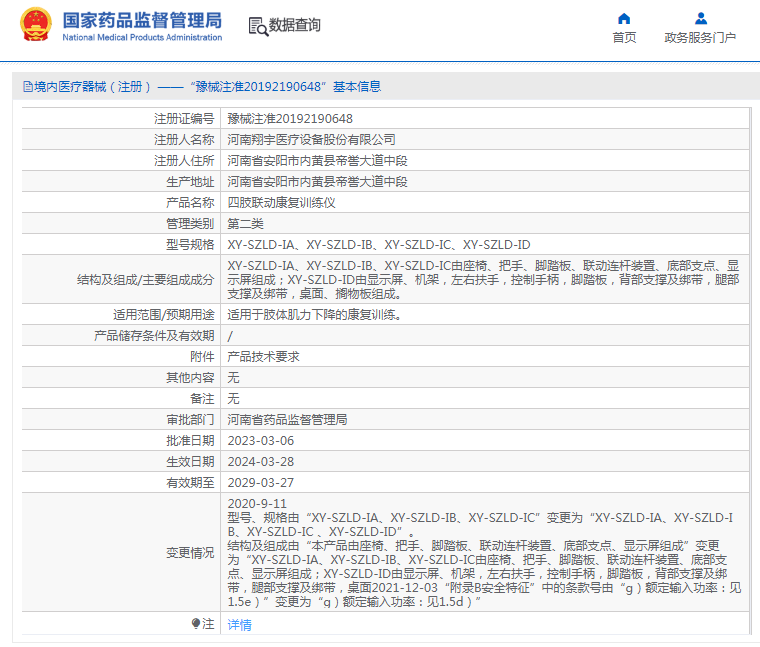Click the 产品技术要求 attachment text
Image resolution: width=760 pixels, height=647 pixels.
click(263, 356)
